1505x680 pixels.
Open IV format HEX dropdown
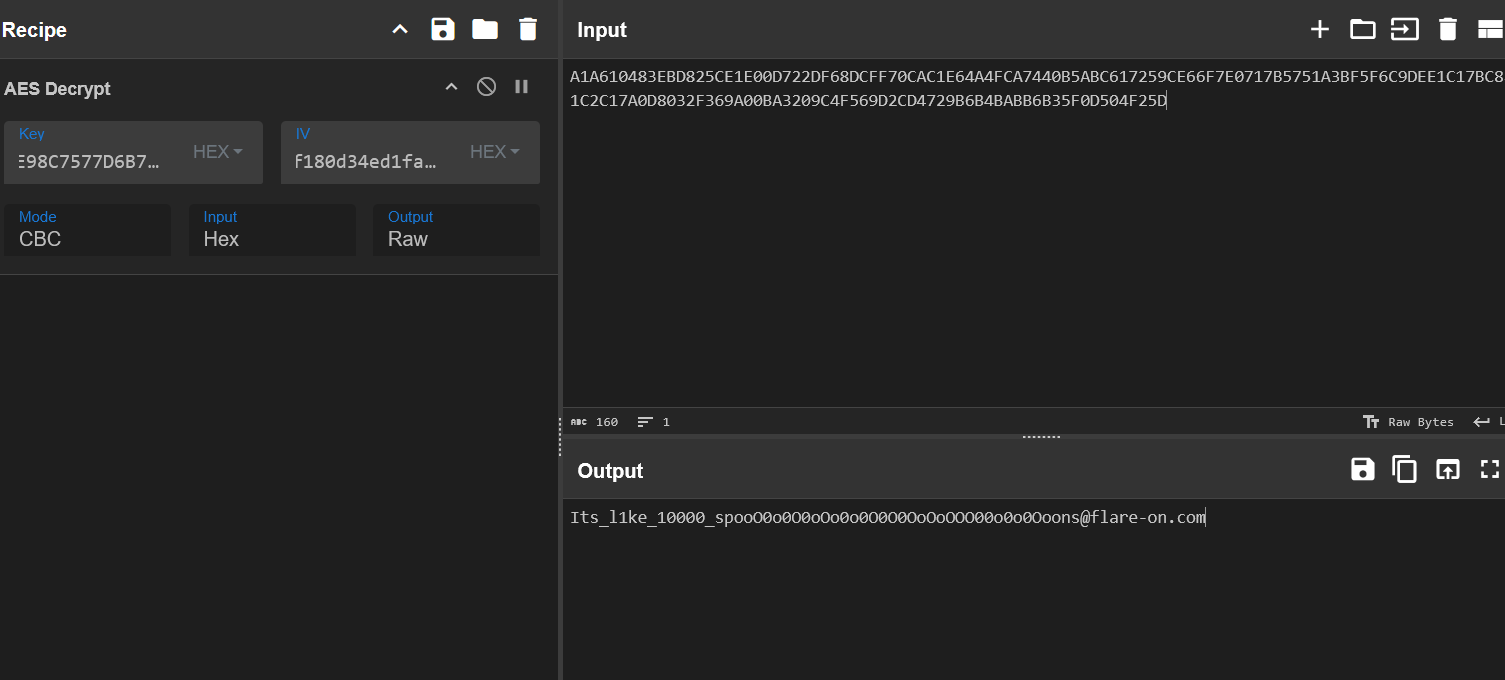coord(495,152)
